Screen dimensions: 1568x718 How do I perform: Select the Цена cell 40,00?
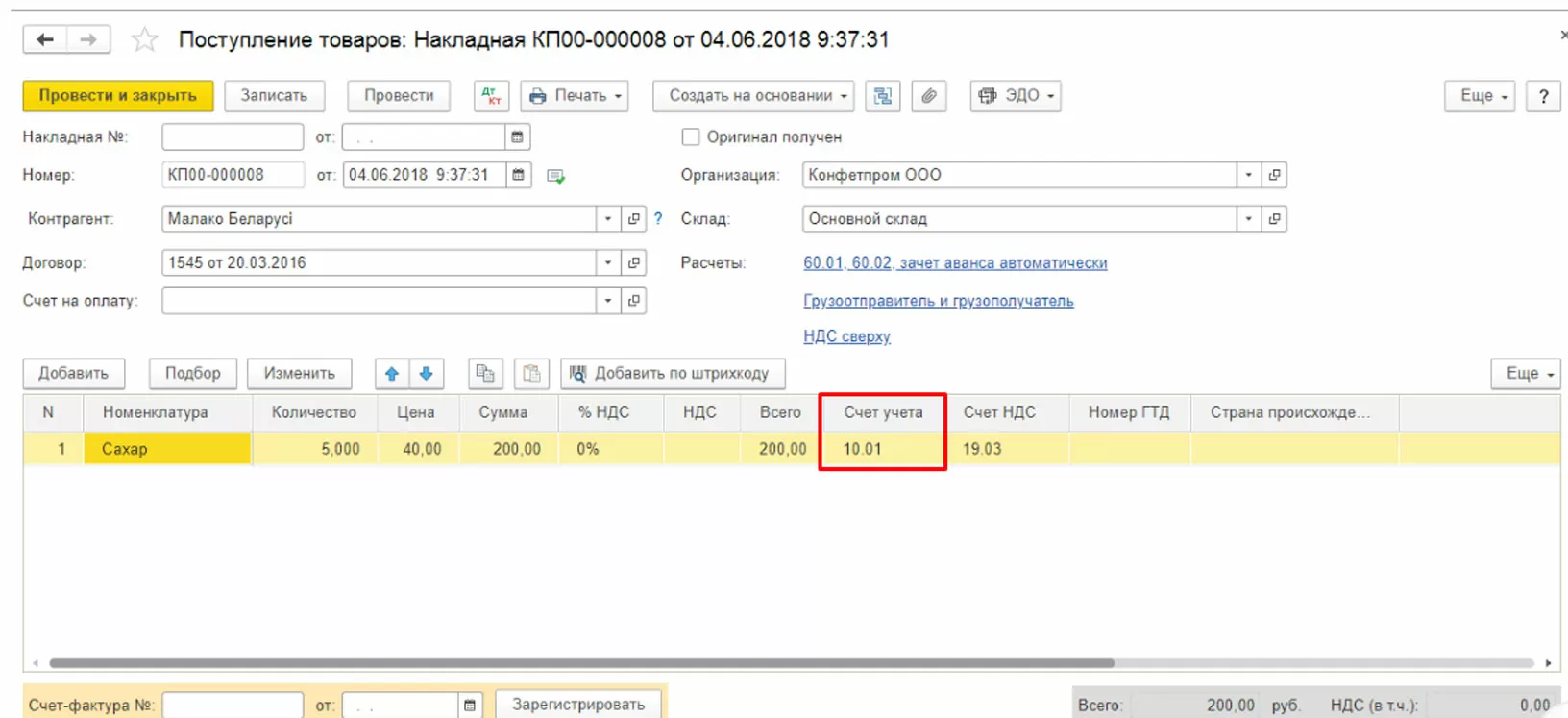point(419,449)
